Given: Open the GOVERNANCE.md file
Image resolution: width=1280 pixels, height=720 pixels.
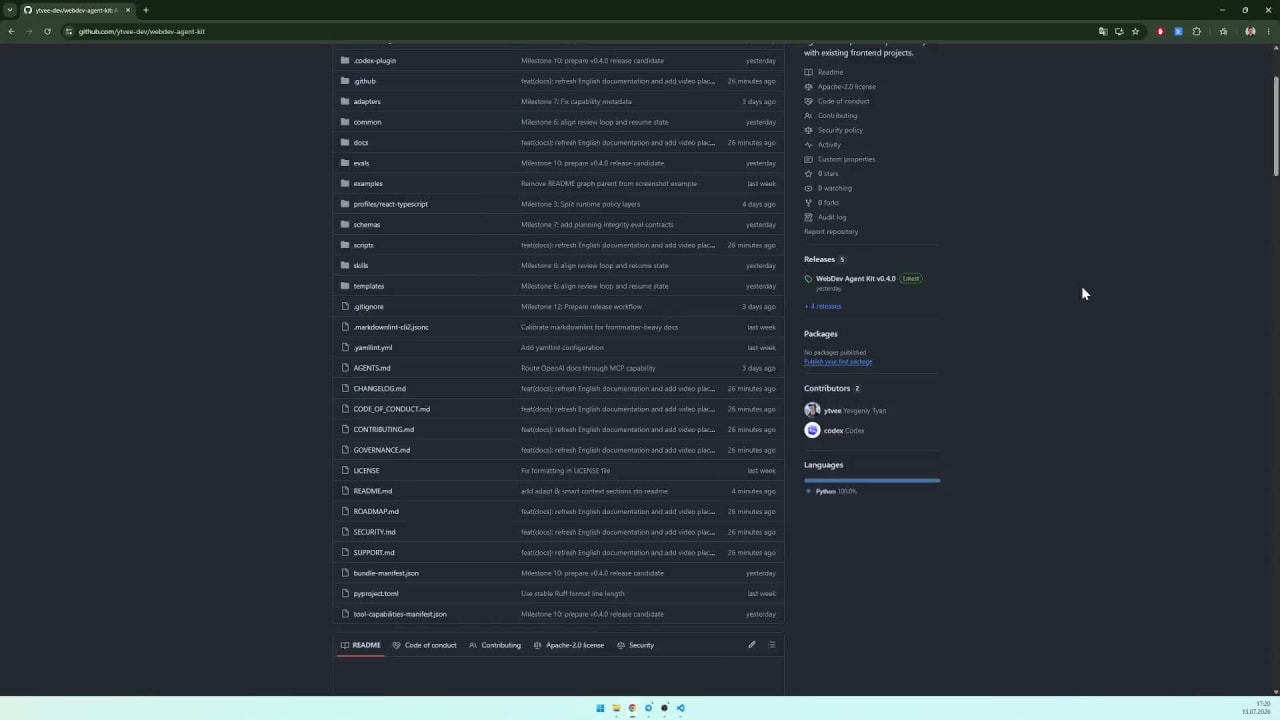Looking at the screenshot, I should pyautogui.click(x=381, y=450).
